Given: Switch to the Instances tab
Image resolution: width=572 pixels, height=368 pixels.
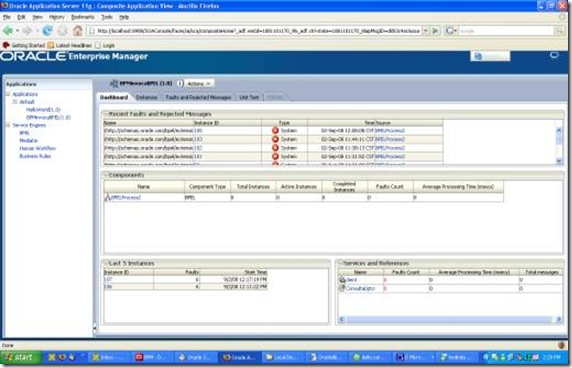Looking at the screenshot, I should (x=147, y=97).
